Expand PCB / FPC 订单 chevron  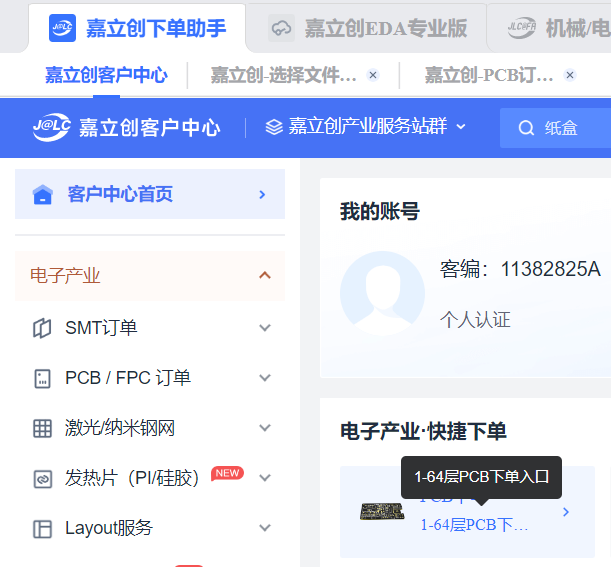point(265,378)
